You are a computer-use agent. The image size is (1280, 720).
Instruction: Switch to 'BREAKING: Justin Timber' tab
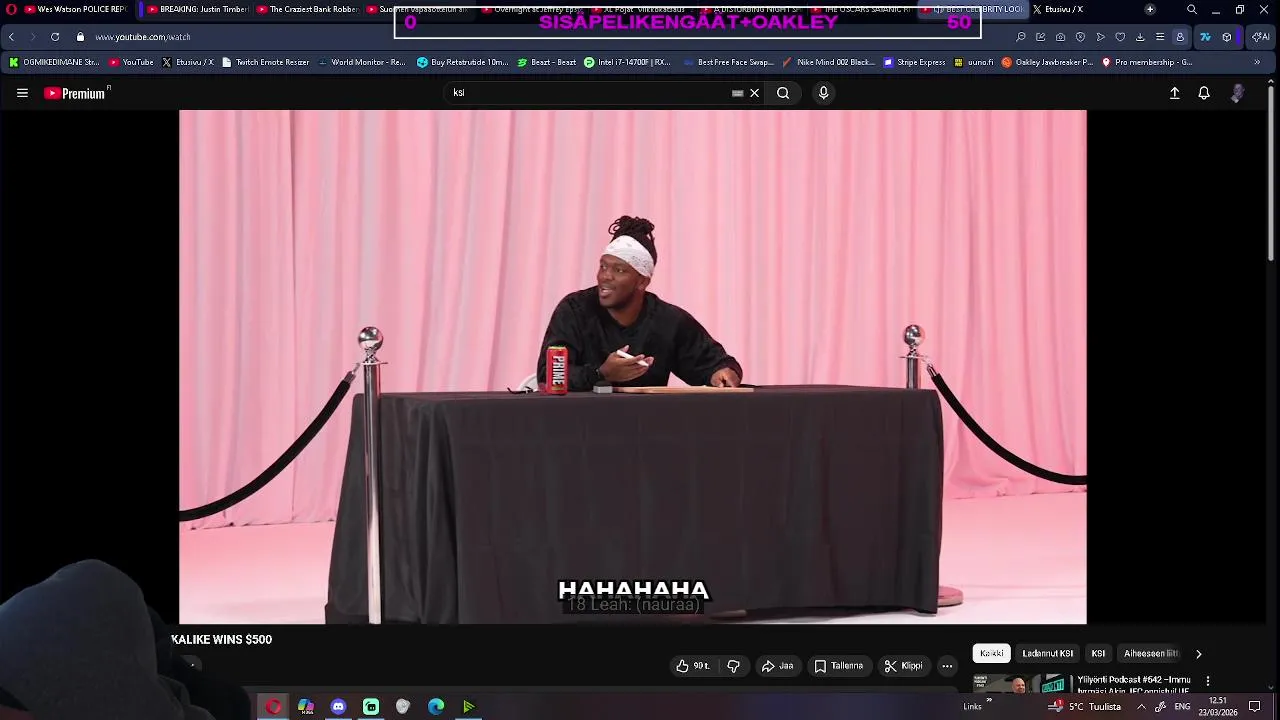(x=196, y=9)
